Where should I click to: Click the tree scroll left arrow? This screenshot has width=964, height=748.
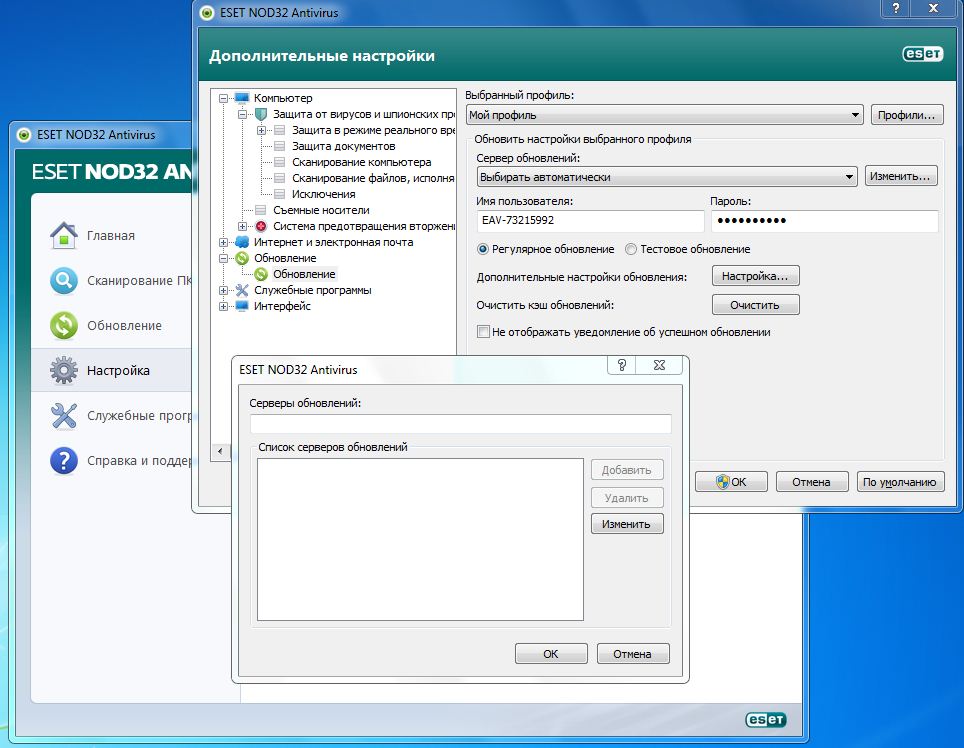coord(220,451)
